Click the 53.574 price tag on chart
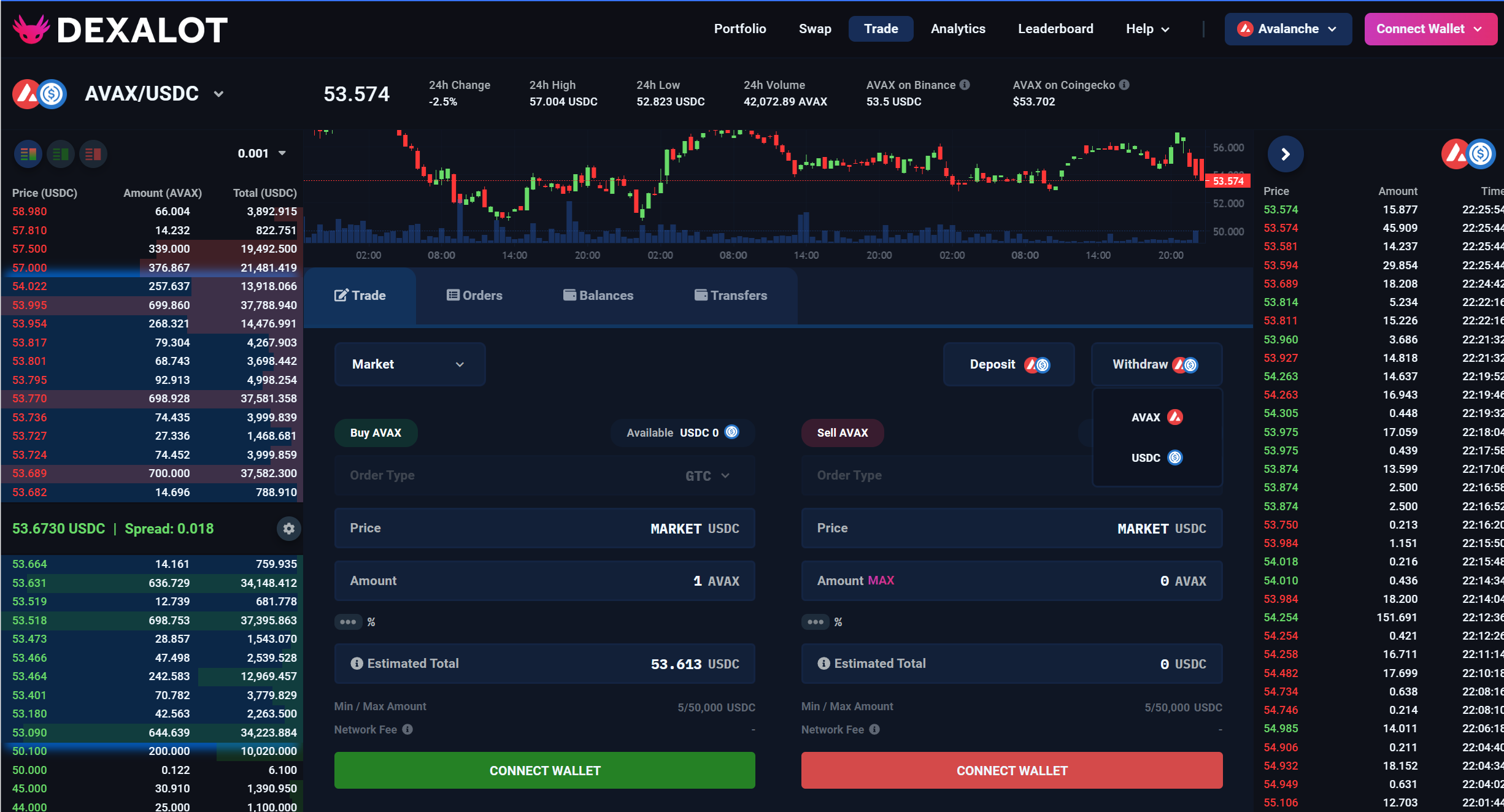The height and width of the screenshot is (812, 1504). coord(1228,181)
